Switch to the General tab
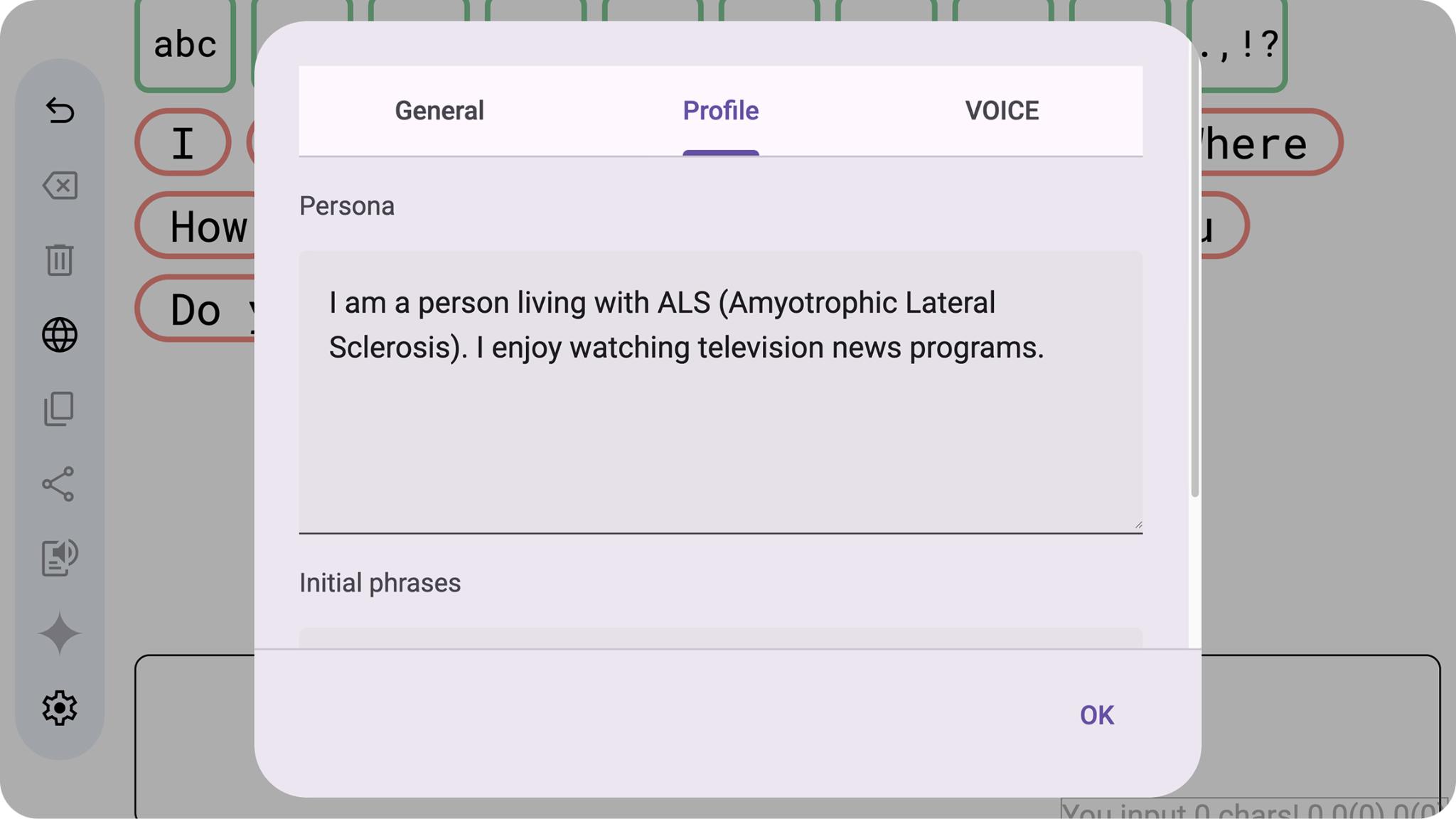This screenshot has width=1456, height=819. click(x=439, y=110)
